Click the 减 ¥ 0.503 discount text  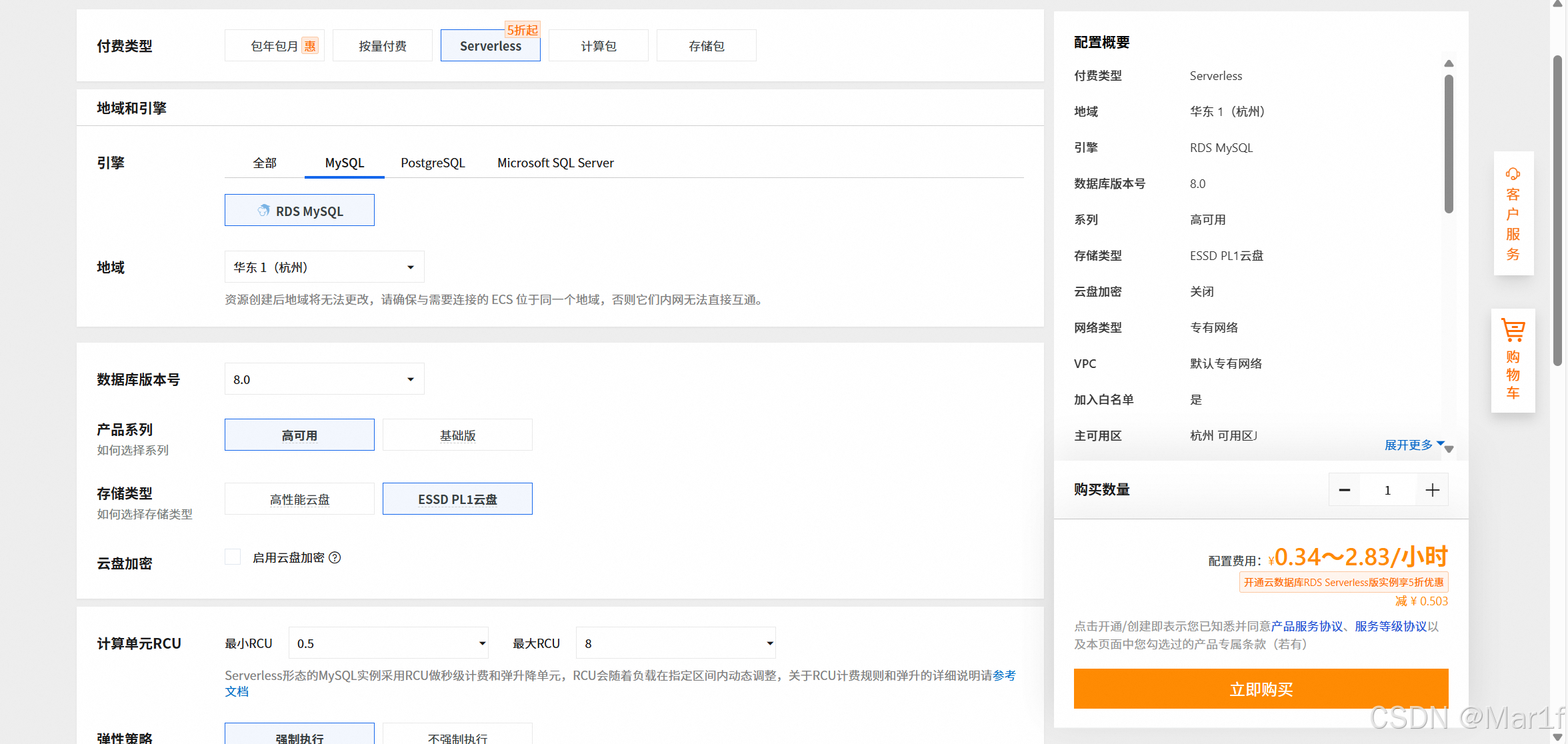[1421, 601]
